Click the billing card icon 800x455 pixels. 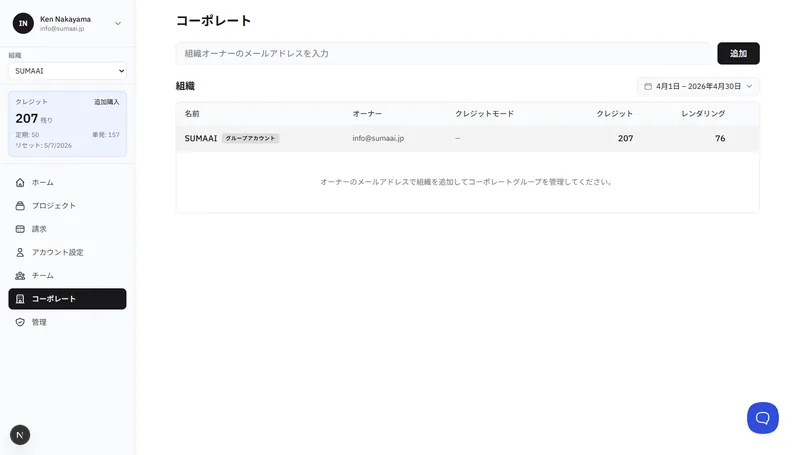[x=20, y=229]
